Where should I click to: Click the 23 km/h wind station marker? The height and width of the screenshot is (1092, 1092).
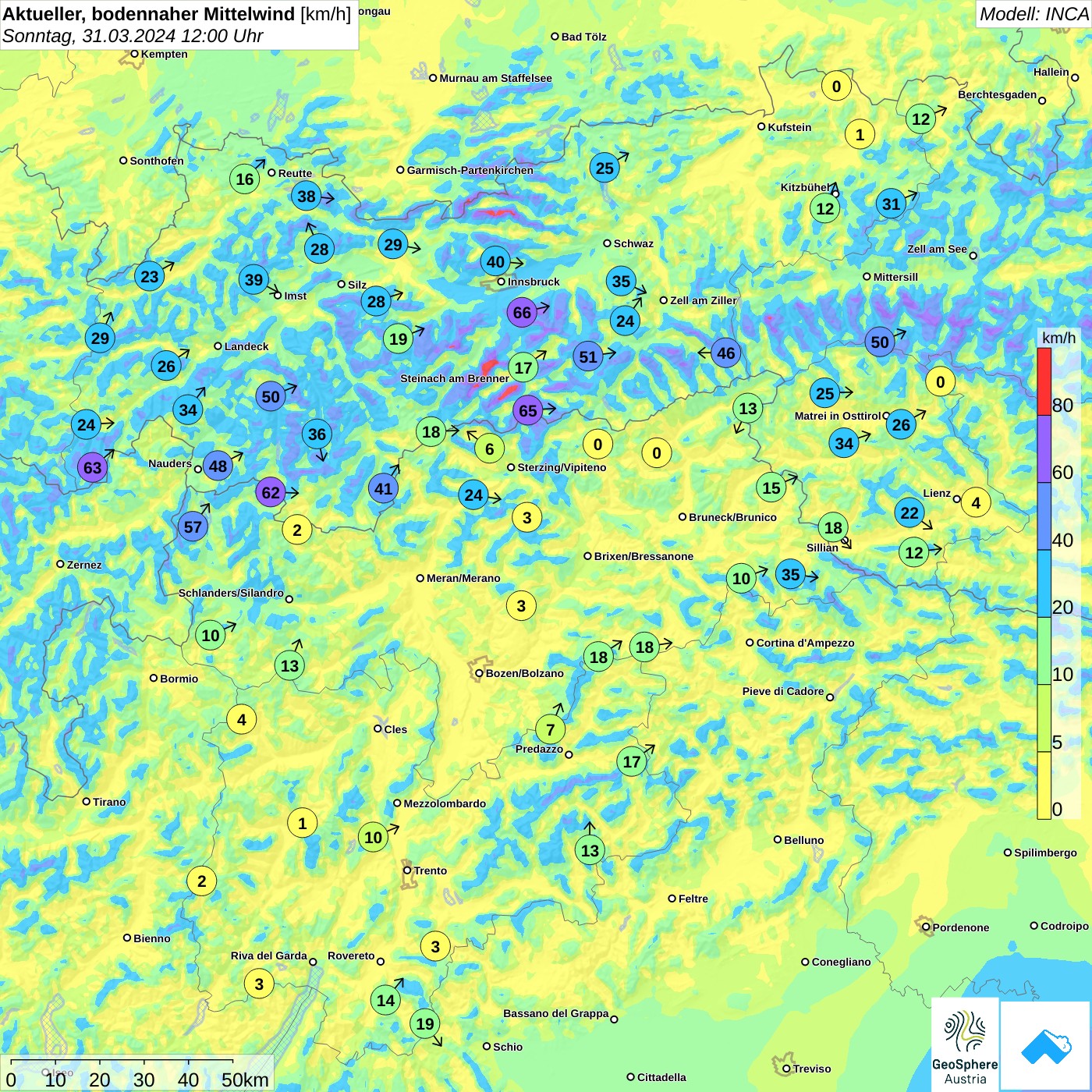click(x=149, y=275)
